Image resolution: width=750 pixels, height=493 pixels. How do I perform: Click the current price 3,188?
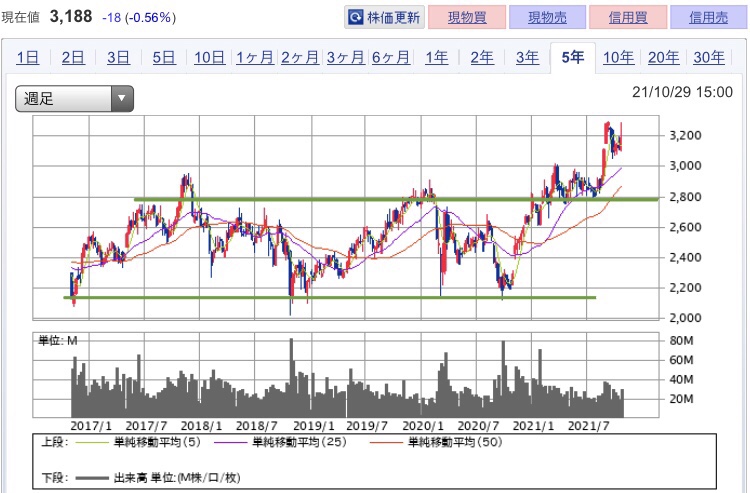point(71,17)
